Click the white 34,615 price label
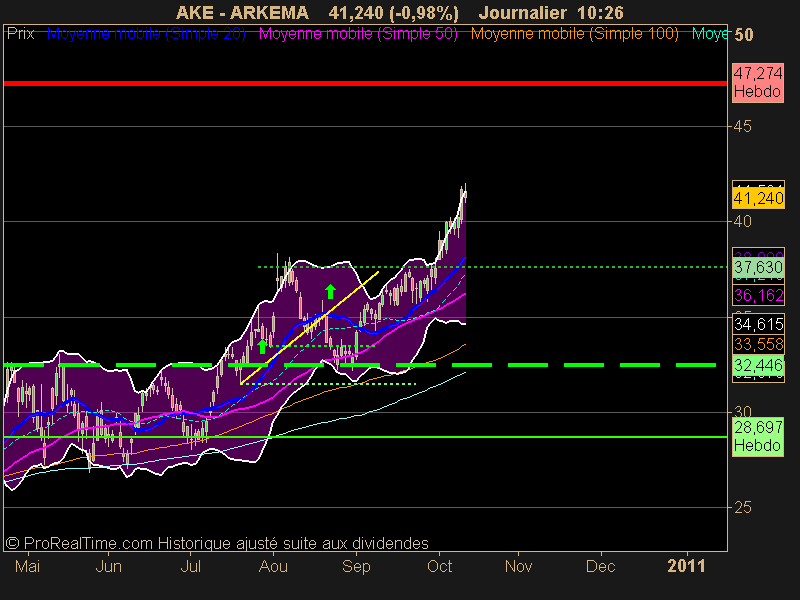Viewport: 800px width, 600px height. coord(758,324)
